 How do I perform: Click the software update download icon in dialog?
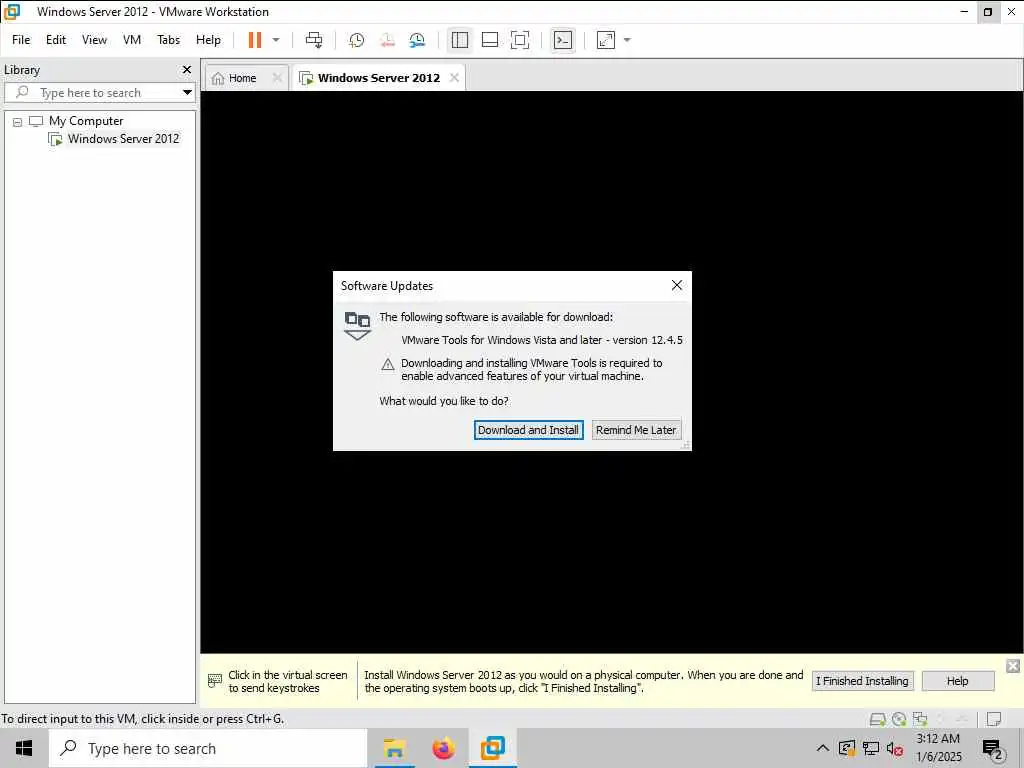pos(357,325)
